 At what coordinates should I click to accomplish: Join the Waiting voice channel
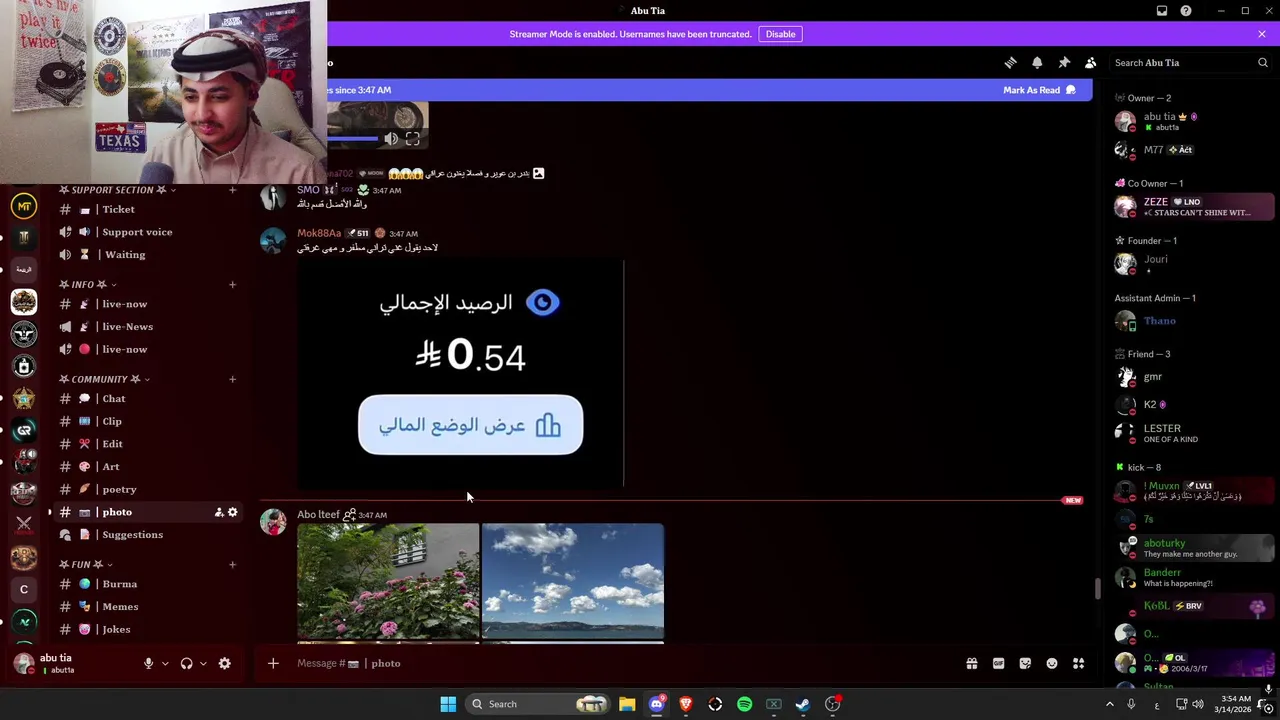click(x=148, y=254)
